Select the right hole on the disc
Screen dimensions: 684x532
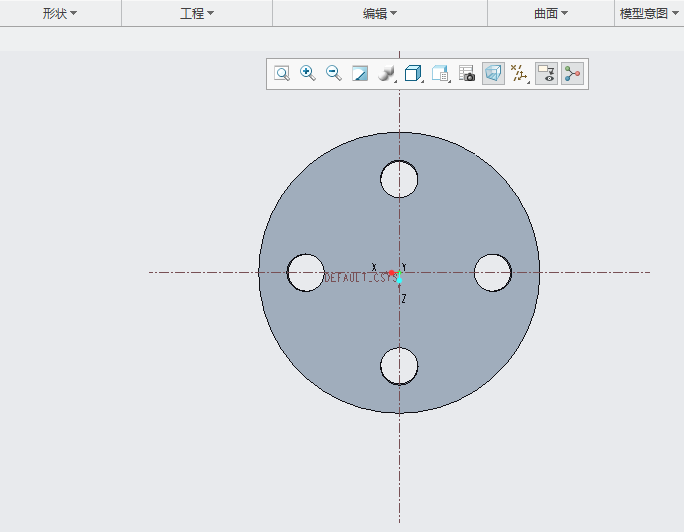click(x=492, y=272)
